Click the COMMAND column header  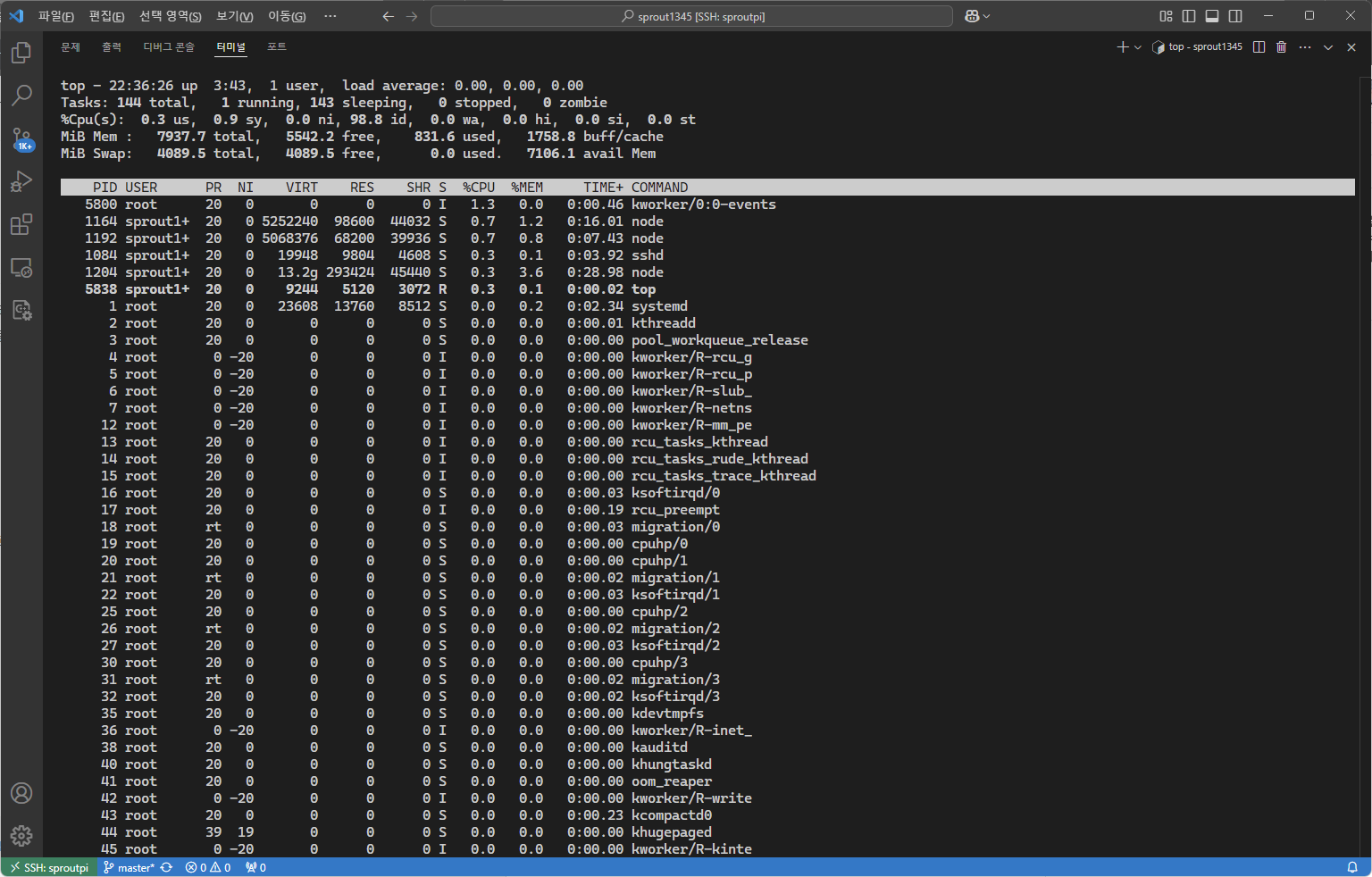[660, 188]
